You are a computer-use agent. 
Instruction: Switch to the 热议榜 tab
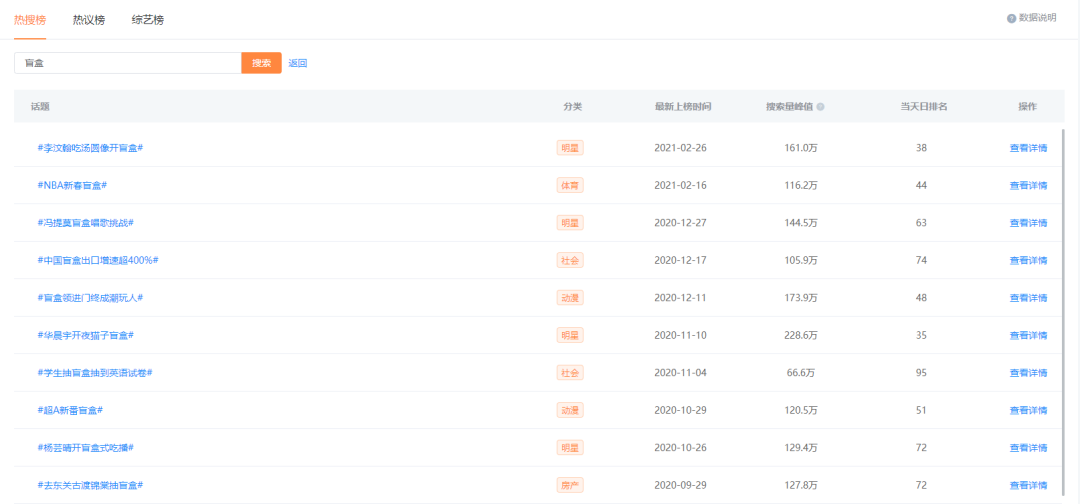pyautogui.click(x=89, y=20)
